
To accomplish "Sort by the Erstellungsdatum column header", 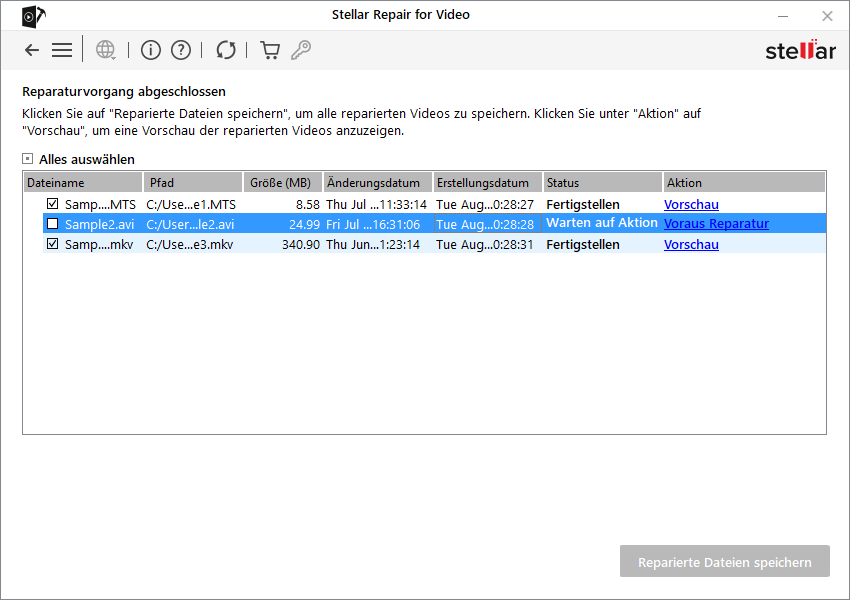I will tap(488, 183).
